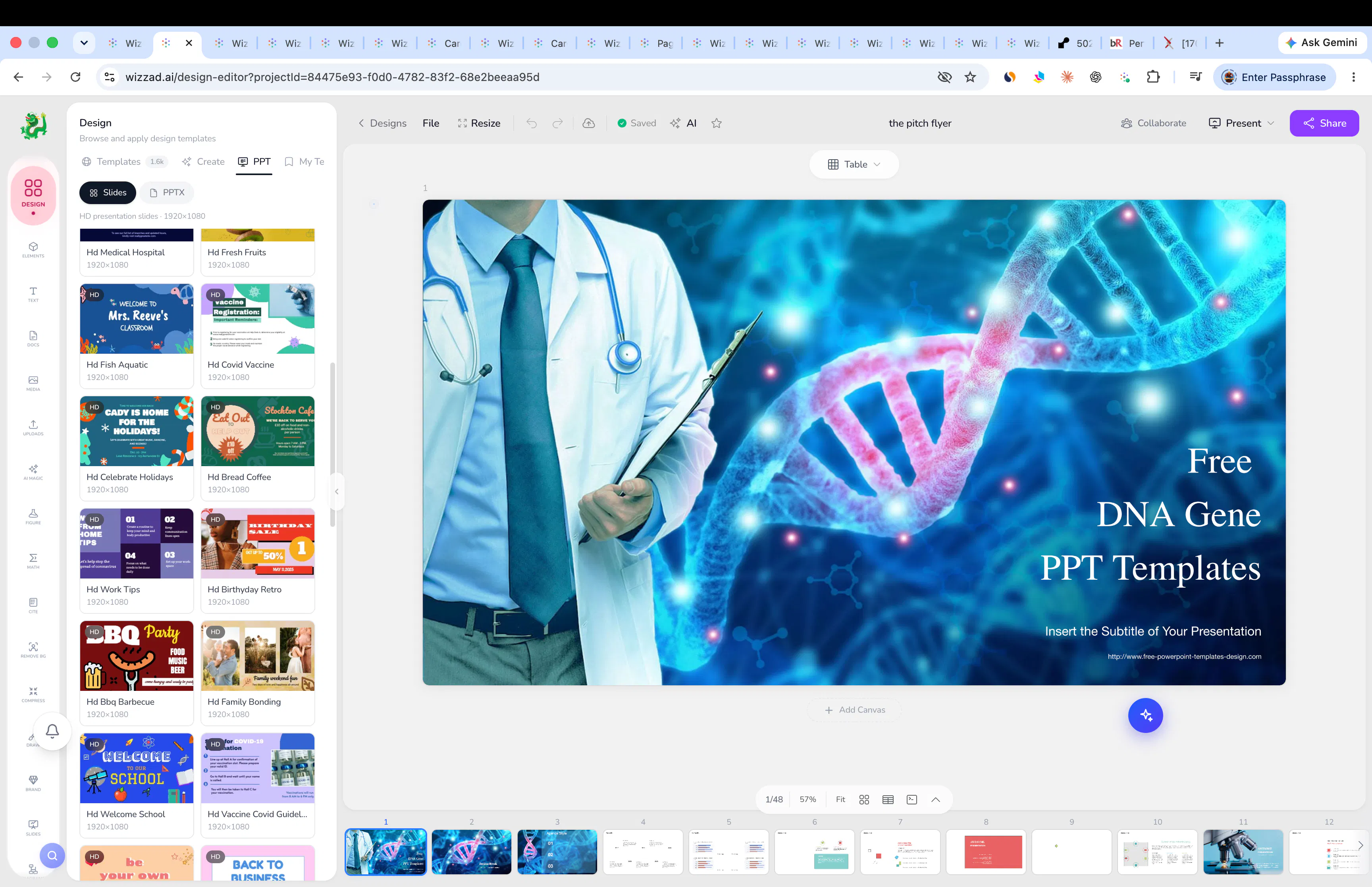The image size is (1372, 887).
Task: Switch to the Create tab
Action: (x=203, y=162)
